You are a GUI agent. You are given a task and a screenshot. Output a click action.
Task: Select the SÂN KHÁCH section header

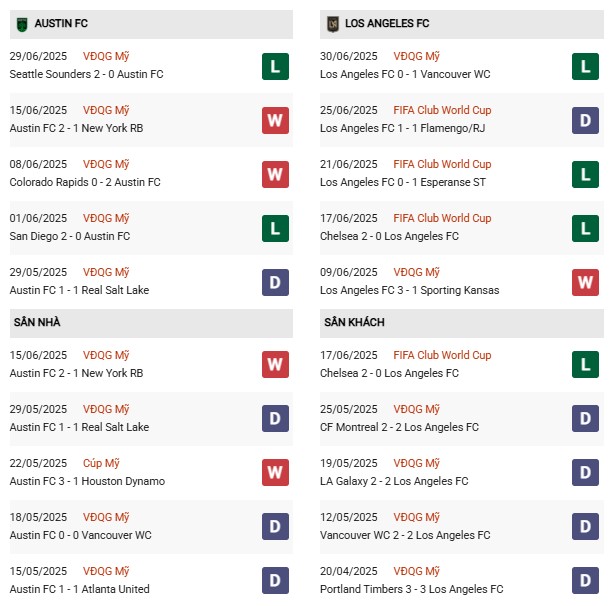click(354, 323)
